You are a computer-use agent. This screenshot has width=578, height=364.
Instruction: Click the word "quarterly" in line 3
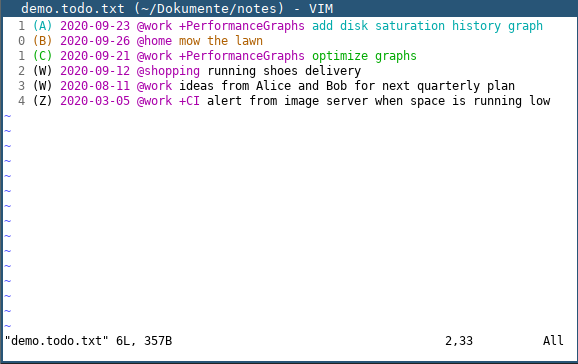tap(449, 86)
